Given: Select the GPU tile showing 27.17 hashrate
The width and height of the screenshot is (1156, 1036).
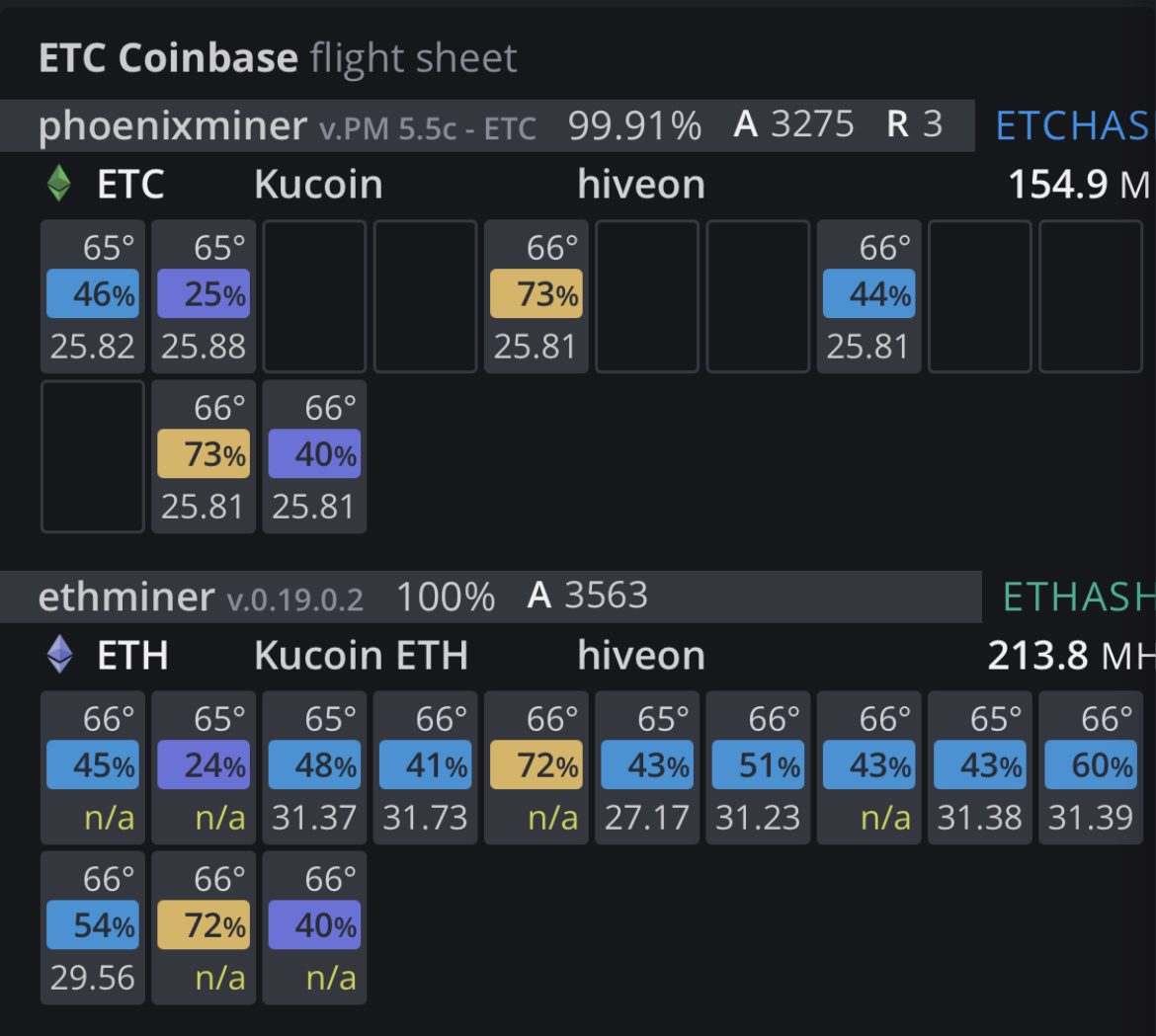Looking at the screenshot, I should pos(647,767).
